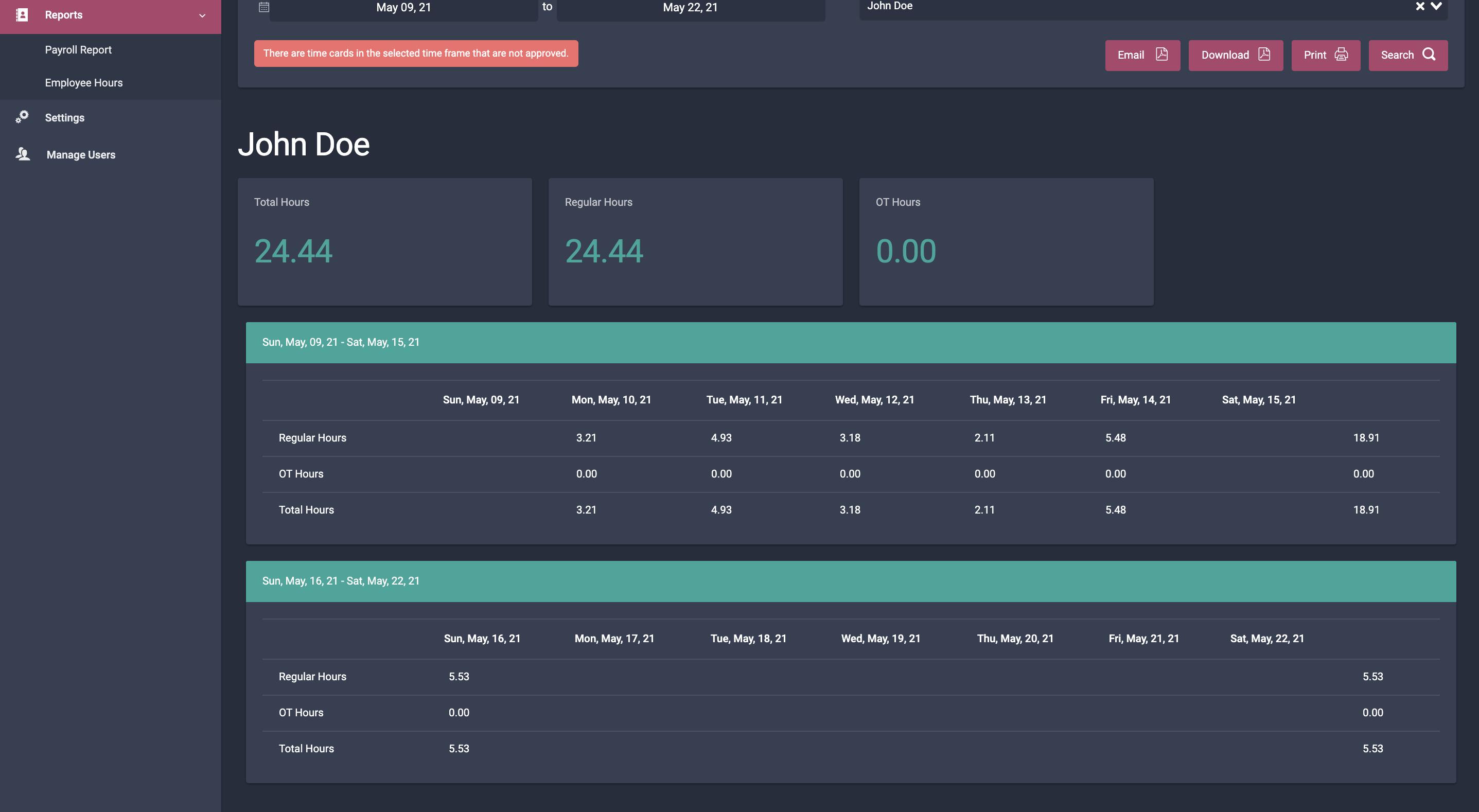Viewport: 1479px width, 812px height.
Task: Click Regular Hours value 4.93
Action: pos(721,437)
